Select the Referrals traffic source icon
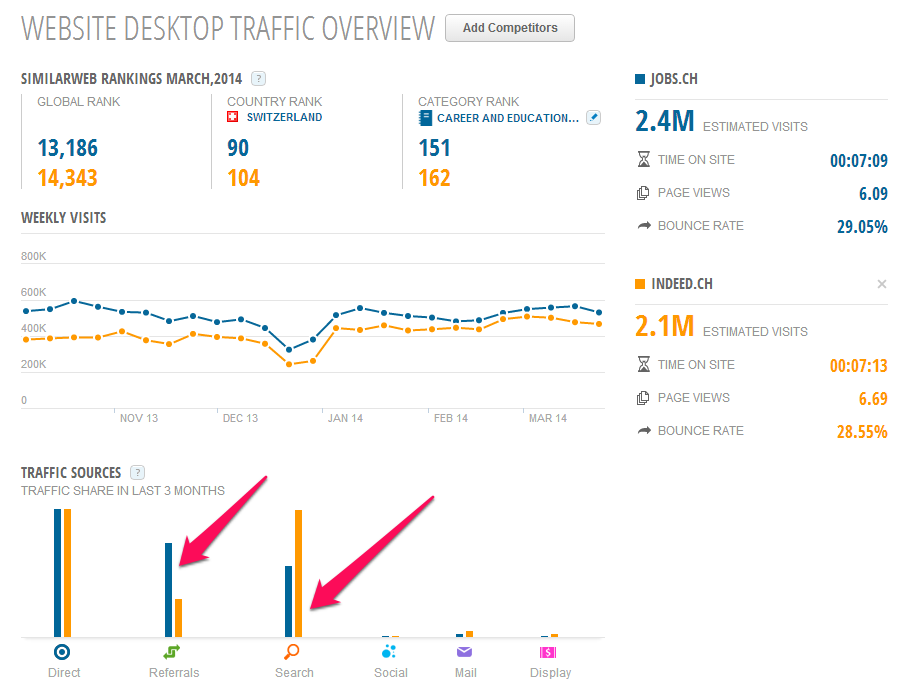The image size is (920, 686). tap(172, 652)
